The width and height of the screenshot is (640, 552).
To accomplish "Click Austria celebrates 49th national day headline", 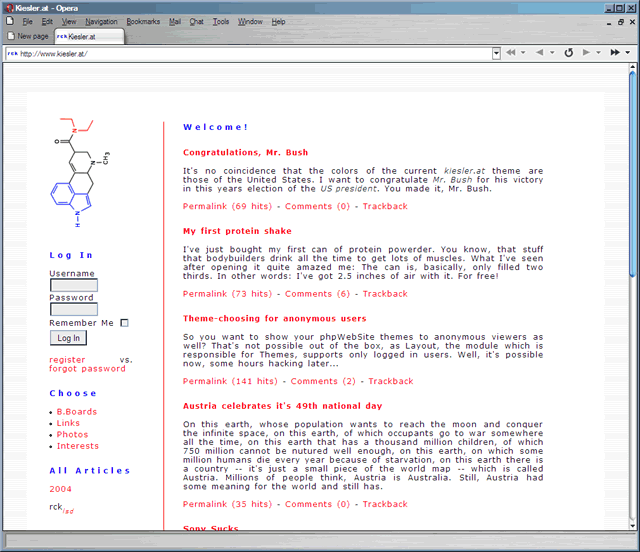I will click(282, 406).
